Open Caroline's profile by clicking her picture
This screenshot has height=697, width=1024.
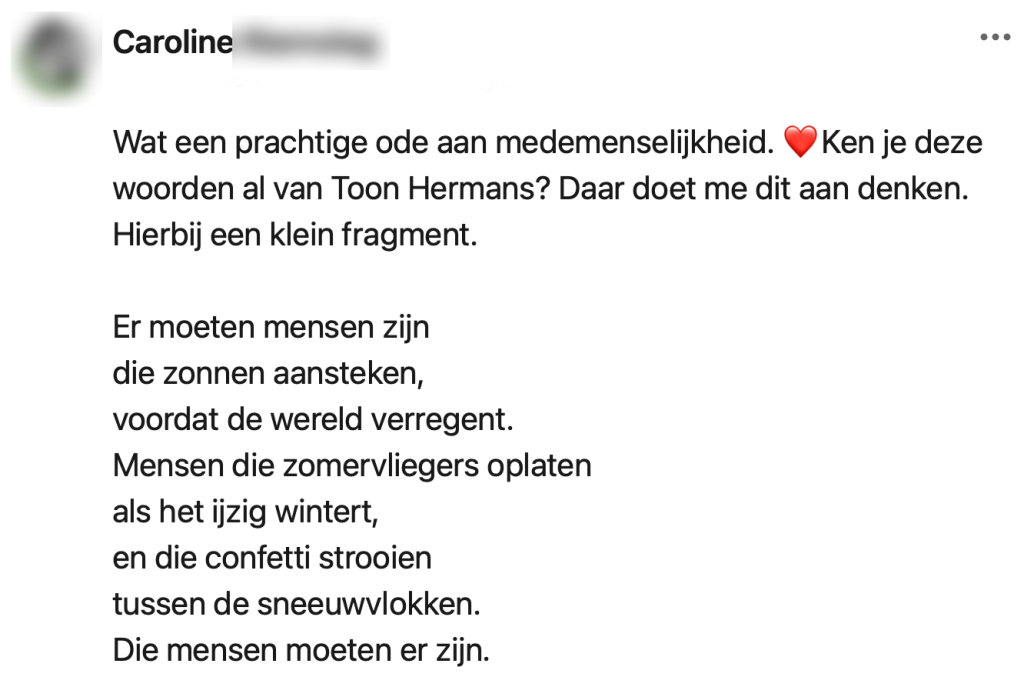pos(55,55)
